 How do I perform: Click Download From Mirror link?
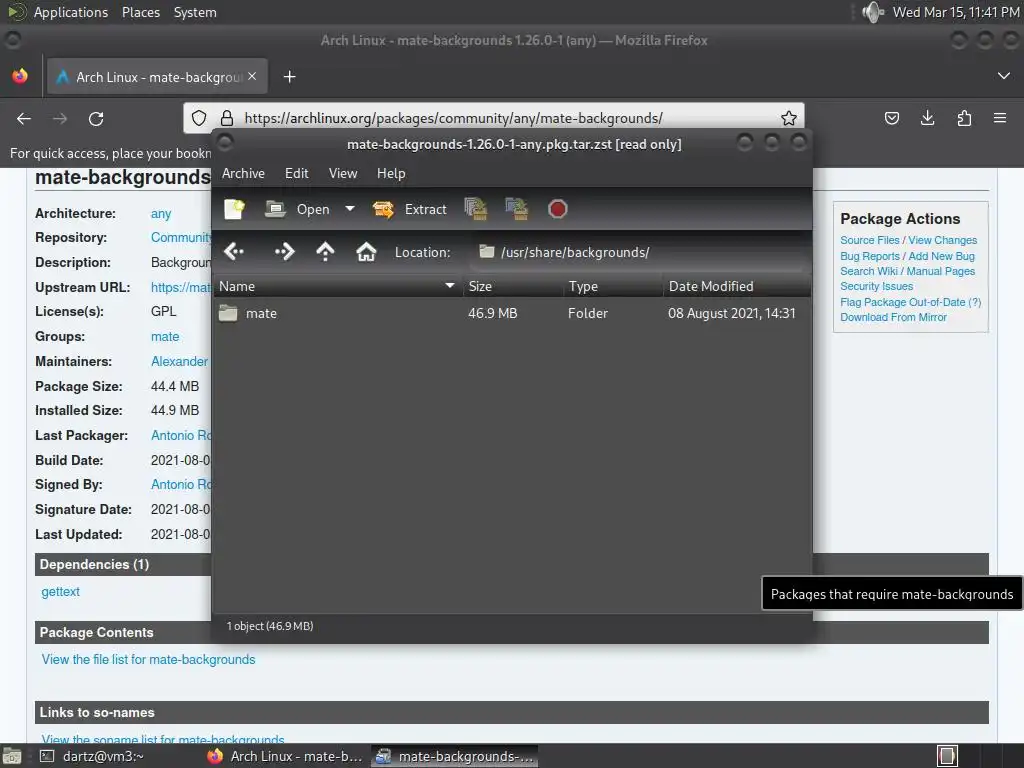(893, 317)
